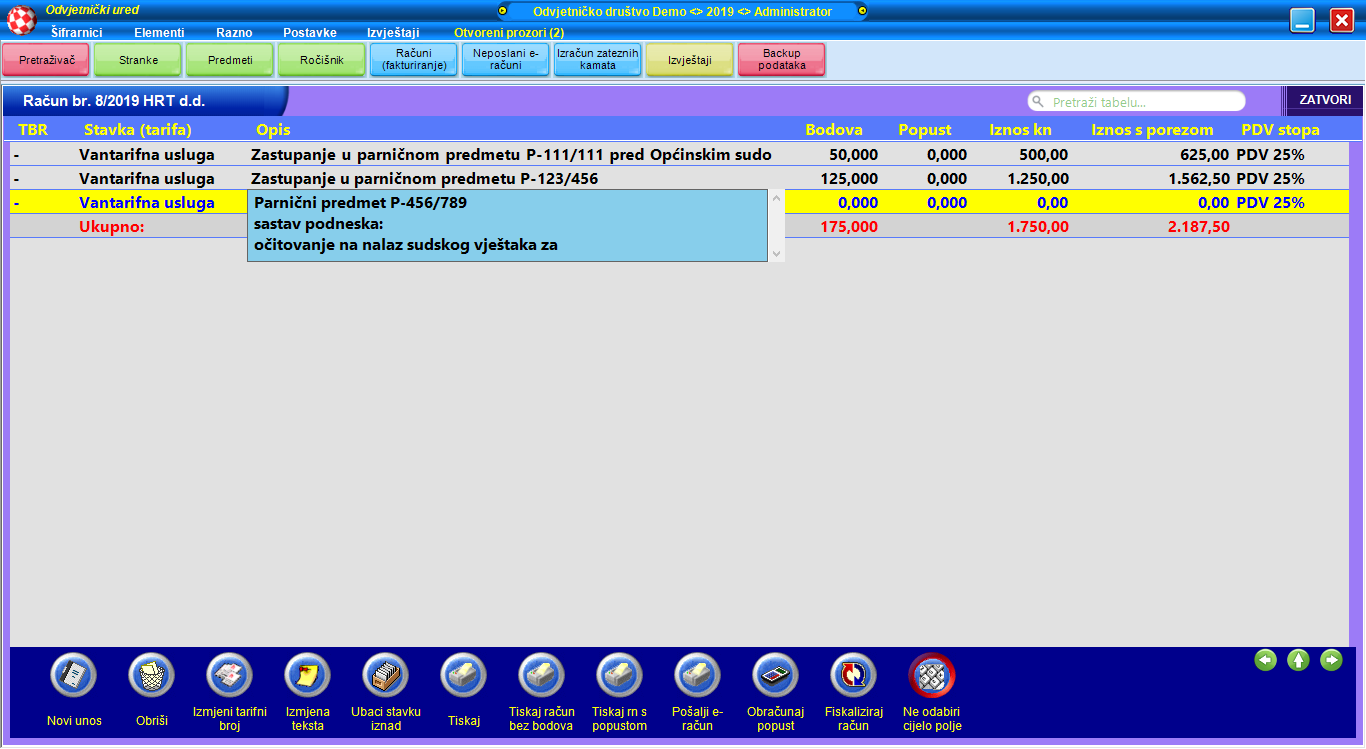This screenshot has width=1366, height=749.
Task: Click the Backup podataka button
Action: click(782, 60)
